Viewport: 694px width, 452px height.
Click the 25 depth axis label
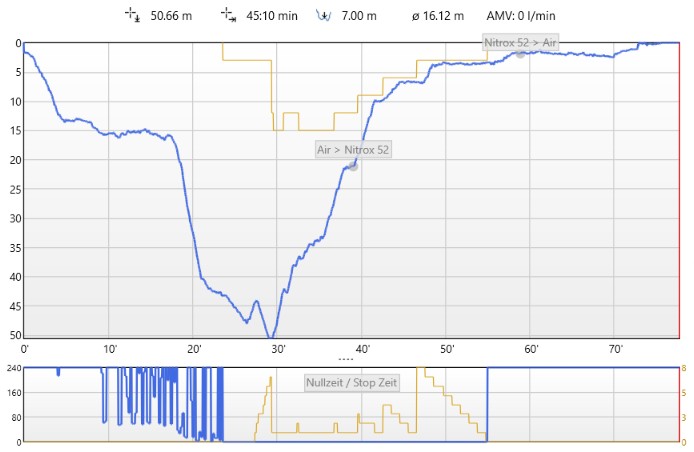coord(15,189)
